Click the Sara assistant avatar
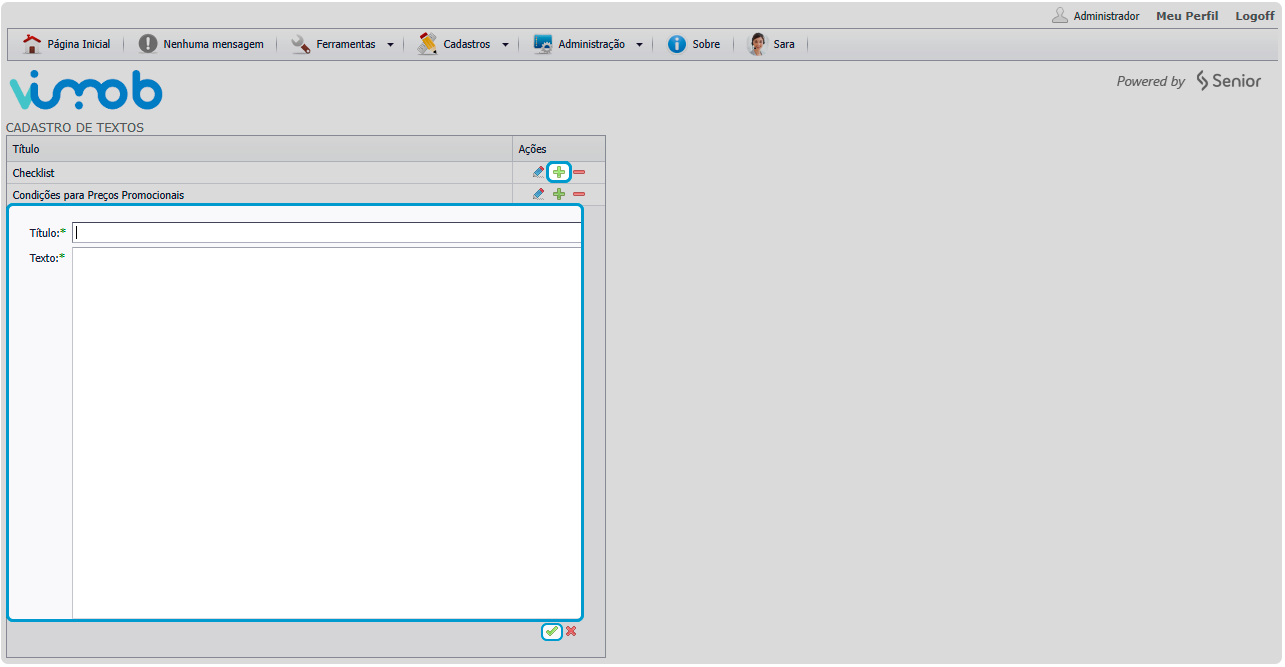Viewport: 1285px width, 667px height. (757, 44)
